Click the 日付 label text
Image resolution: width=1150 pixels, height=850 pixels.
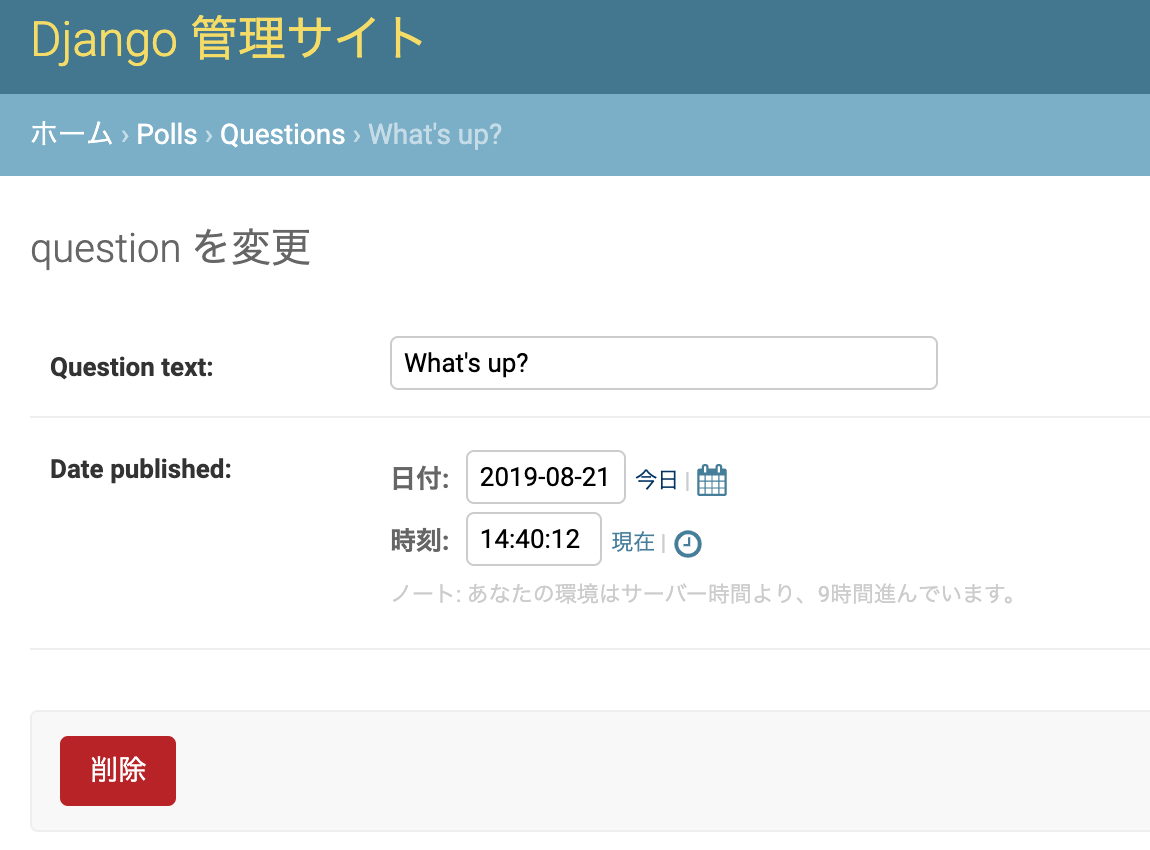[419, 478]
